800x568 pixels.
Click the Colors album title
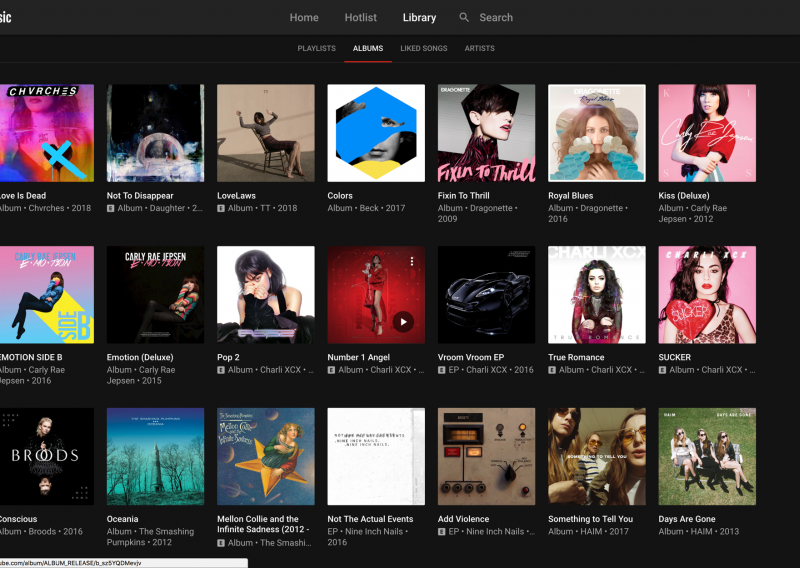340,195
